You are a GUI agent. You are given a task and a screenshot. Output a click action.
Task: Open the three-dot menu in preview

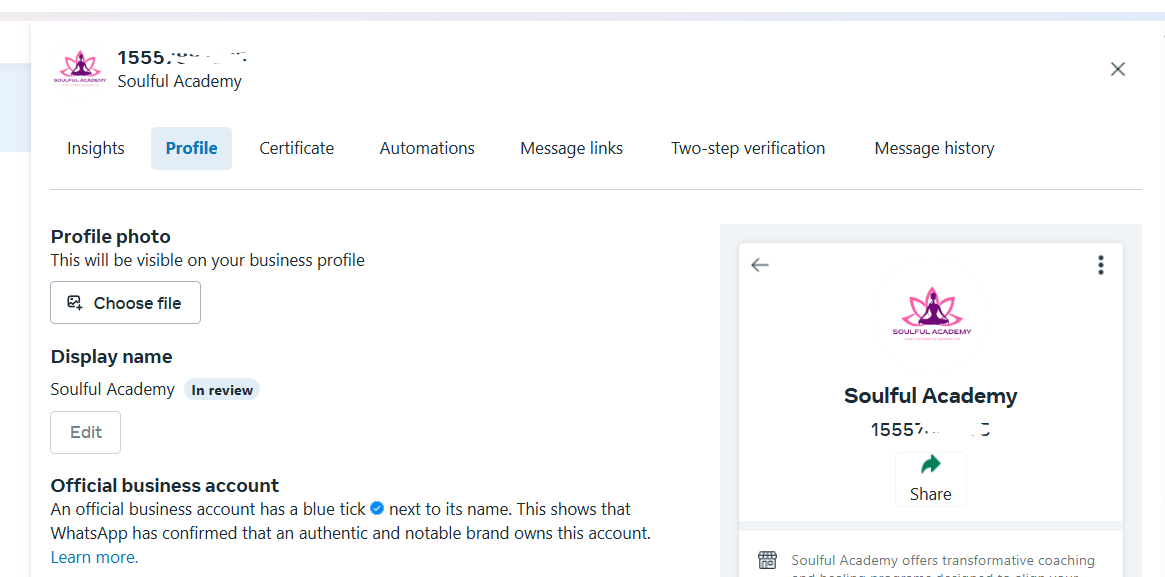1100,265
